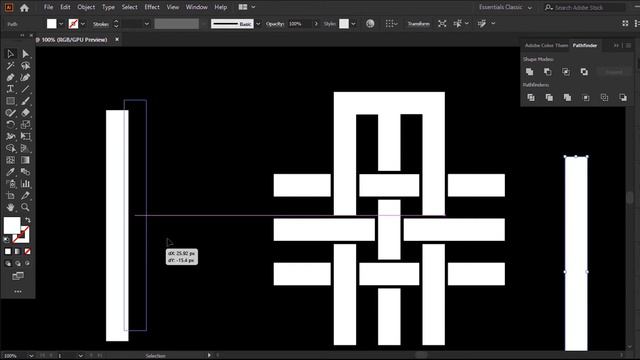Viewport: 640px width, 360px height.
Task: Open graphic Style dropdown
Action: pos(353,24)
